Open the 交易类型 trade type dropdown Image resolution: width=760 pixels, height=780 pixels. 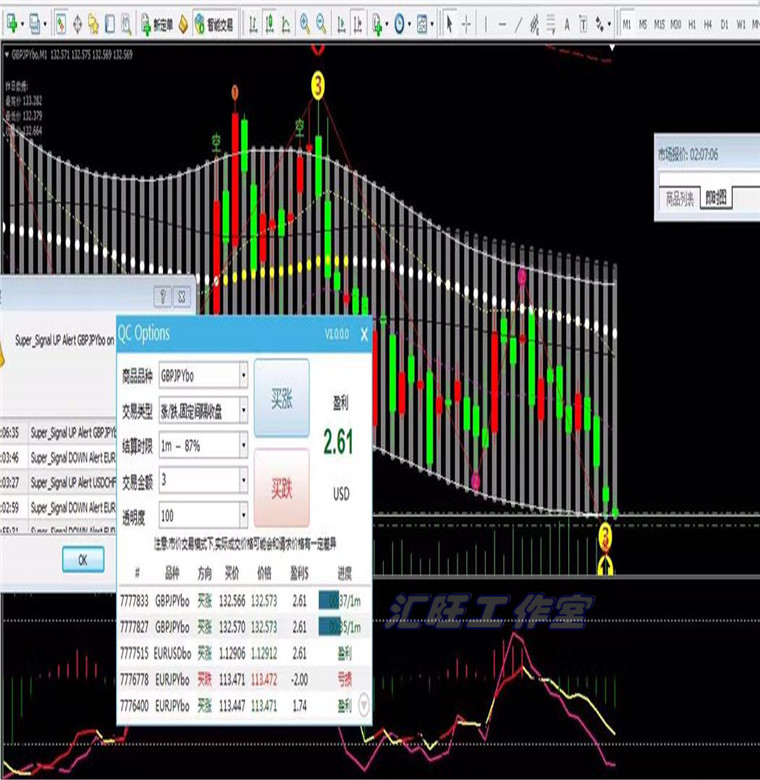pos(203,411)
